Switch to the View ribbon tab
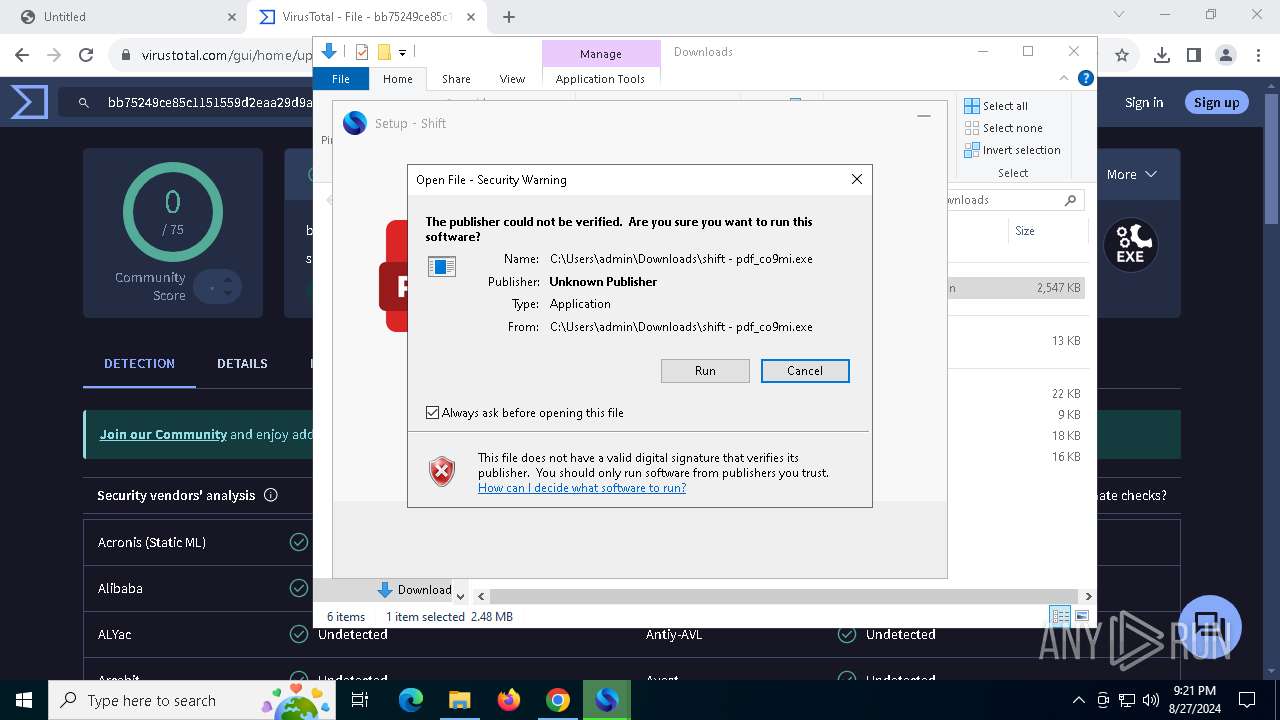This screenshot has height=720, width=1280. (512, 79)
